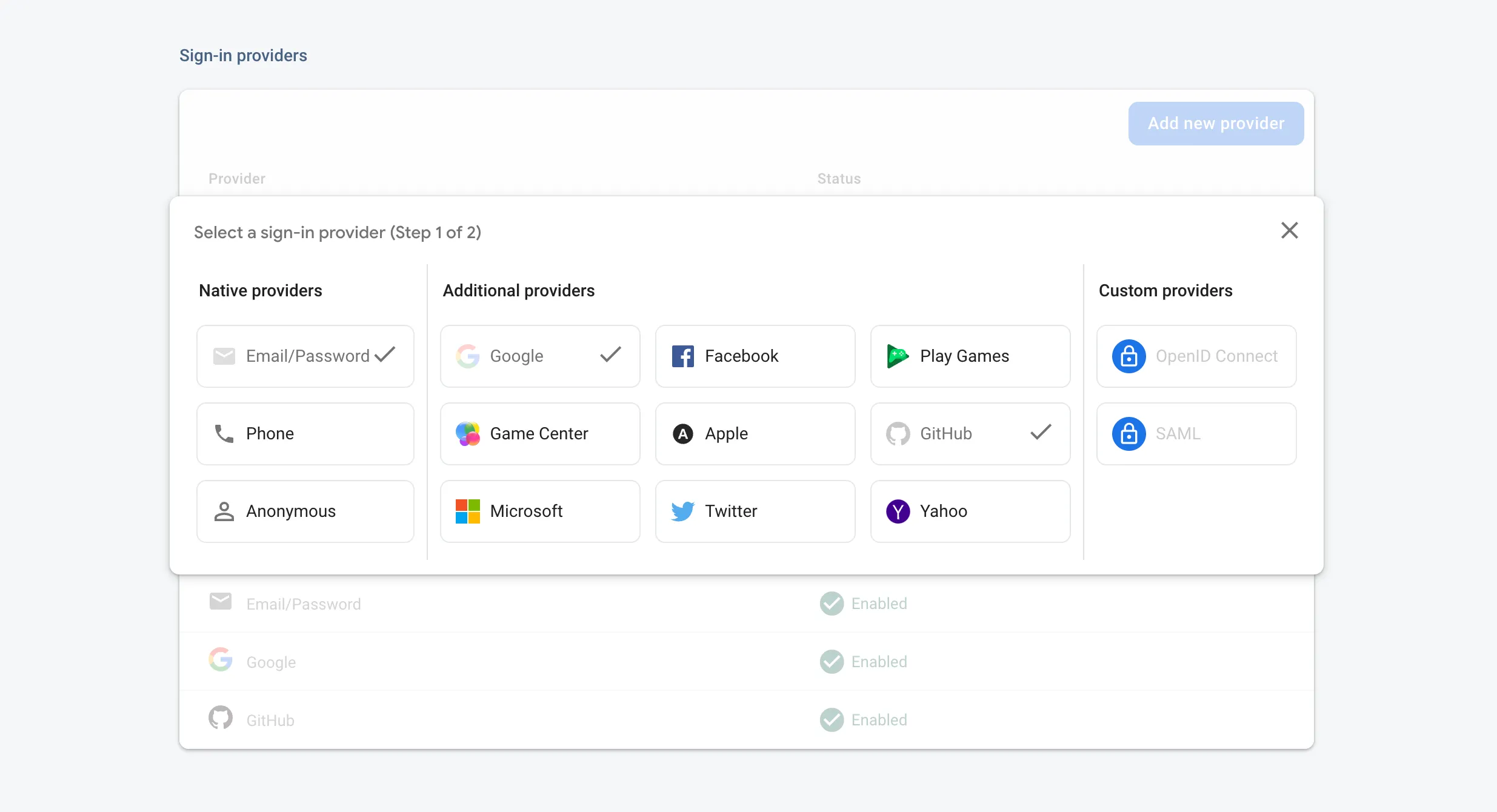This screenshot has width=1497, height=812.
Task: Click the GitHub octocat icon in dialog
Action: (x=898, y=434)
